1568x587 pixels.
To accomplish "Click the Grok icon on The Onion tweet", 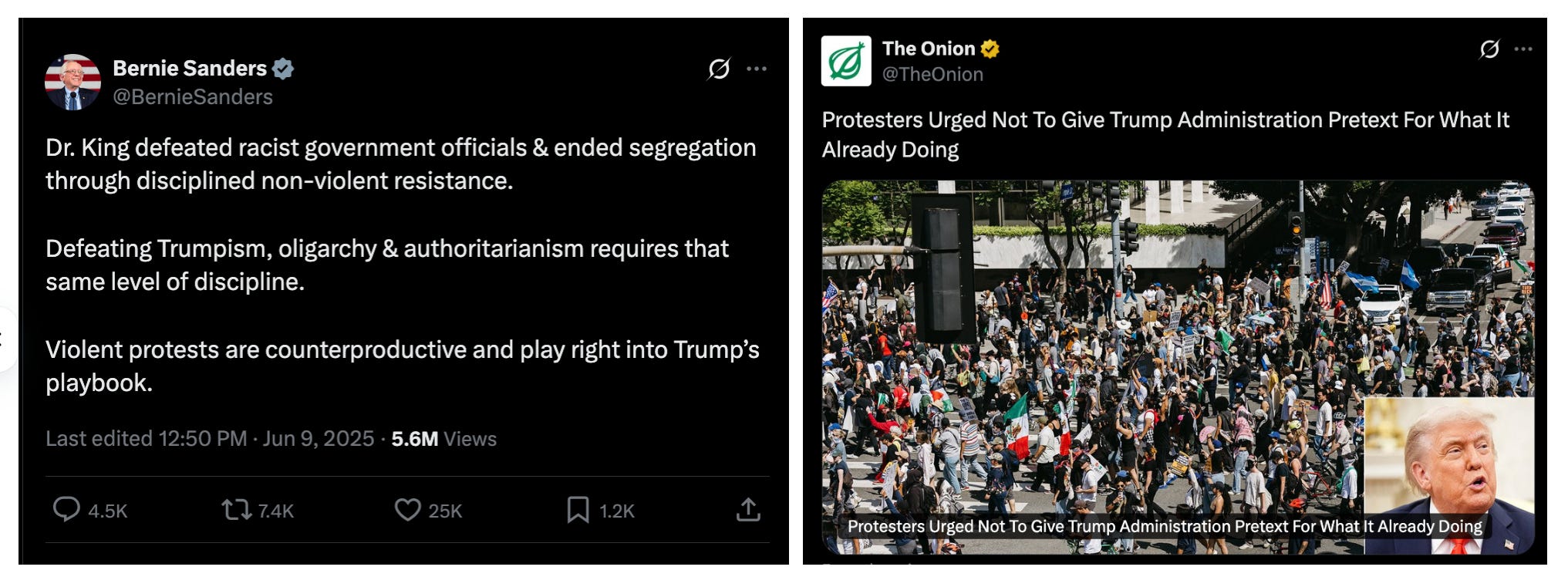I will (x=1489, y=49).
